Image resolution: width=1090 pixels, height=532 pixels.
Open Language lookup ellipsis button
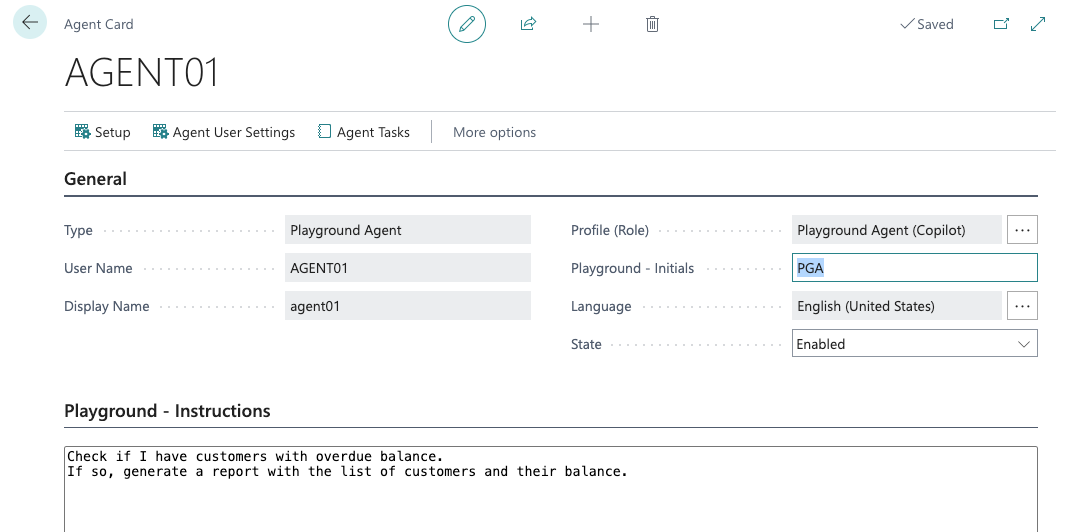(1022, 306)
